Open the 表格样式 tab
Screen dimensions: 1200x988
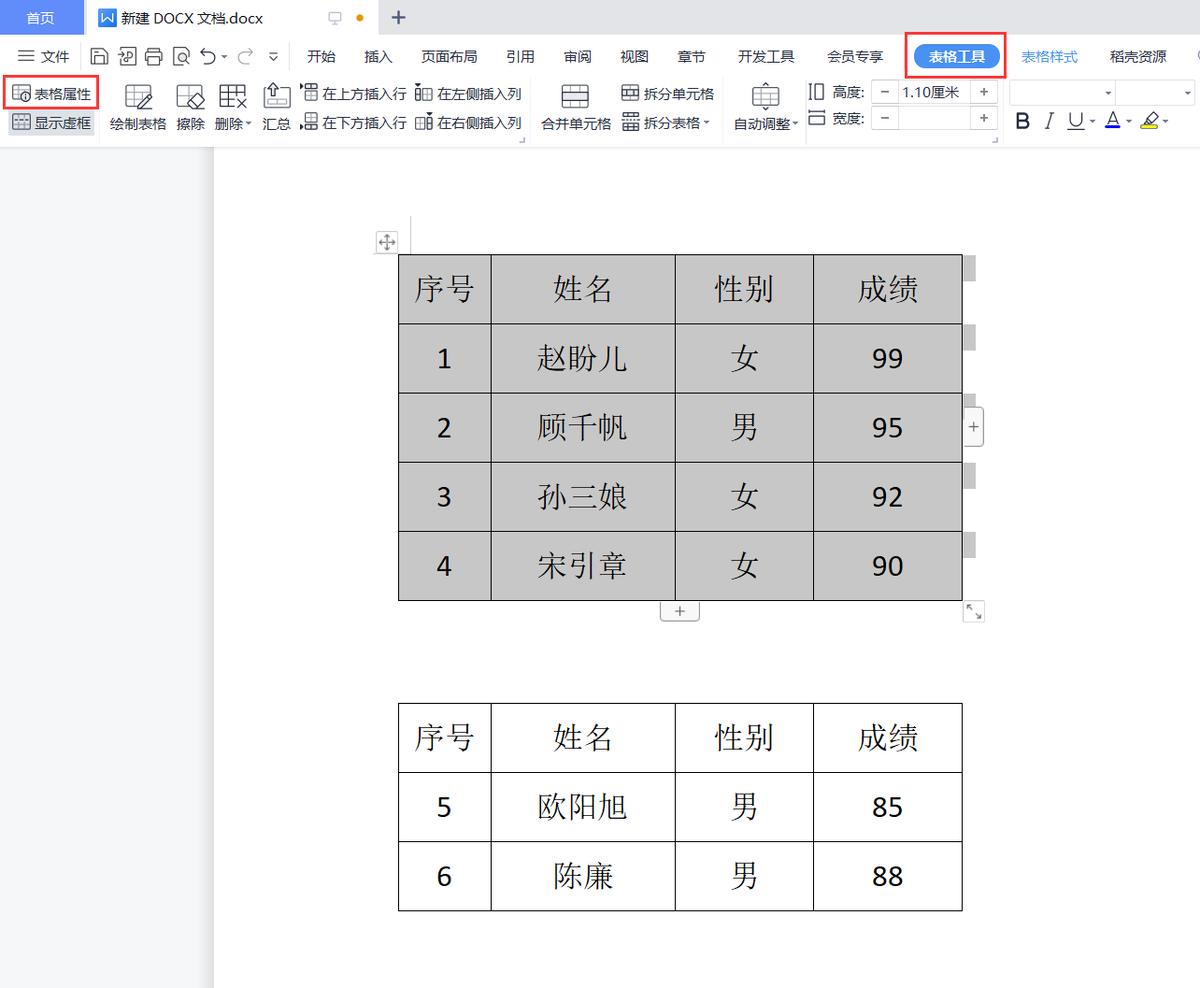click(x=1049, y=57)
